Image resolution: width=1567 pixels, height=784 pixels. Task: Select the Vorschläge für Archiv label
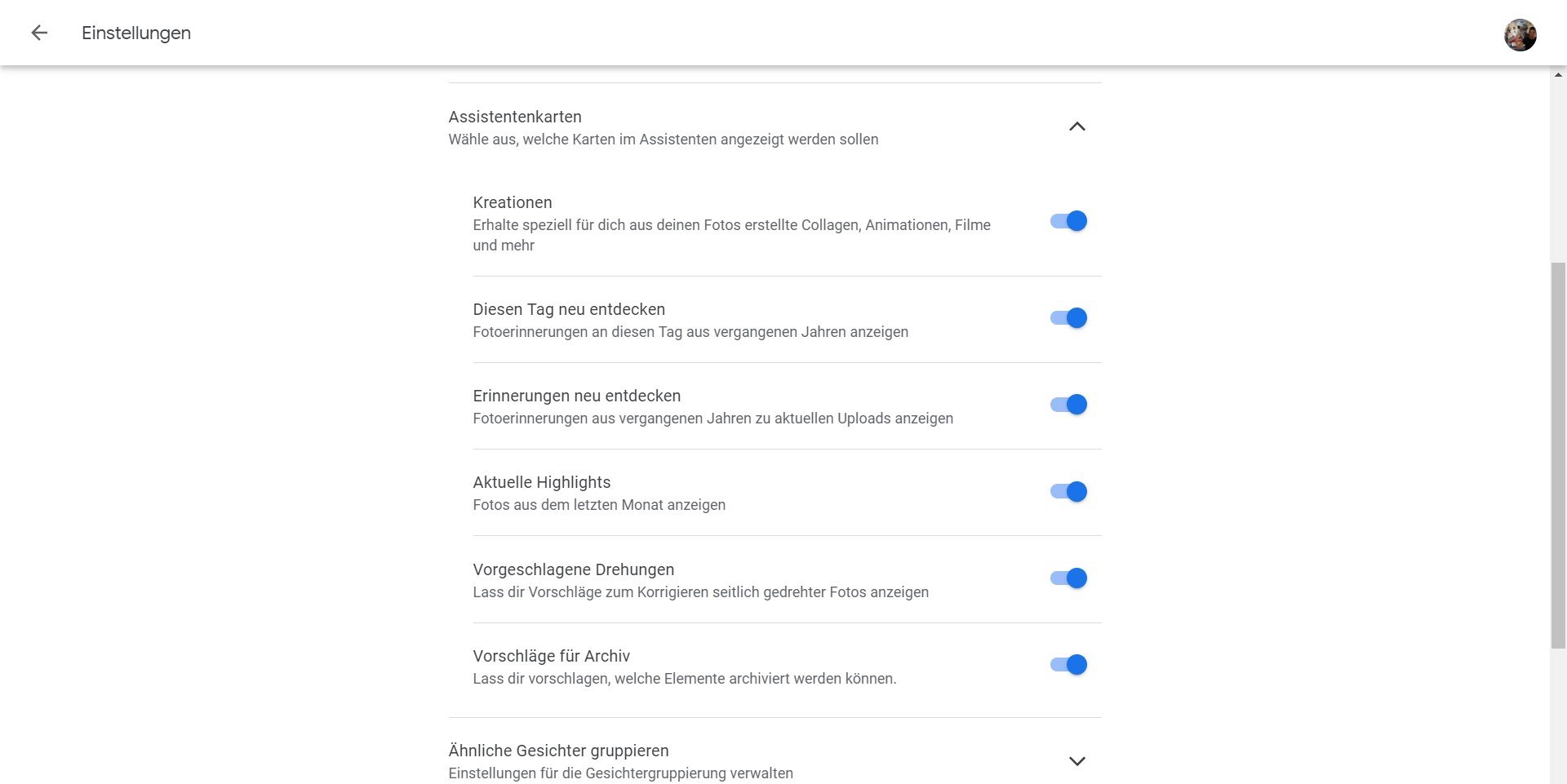tap(551, 656)
